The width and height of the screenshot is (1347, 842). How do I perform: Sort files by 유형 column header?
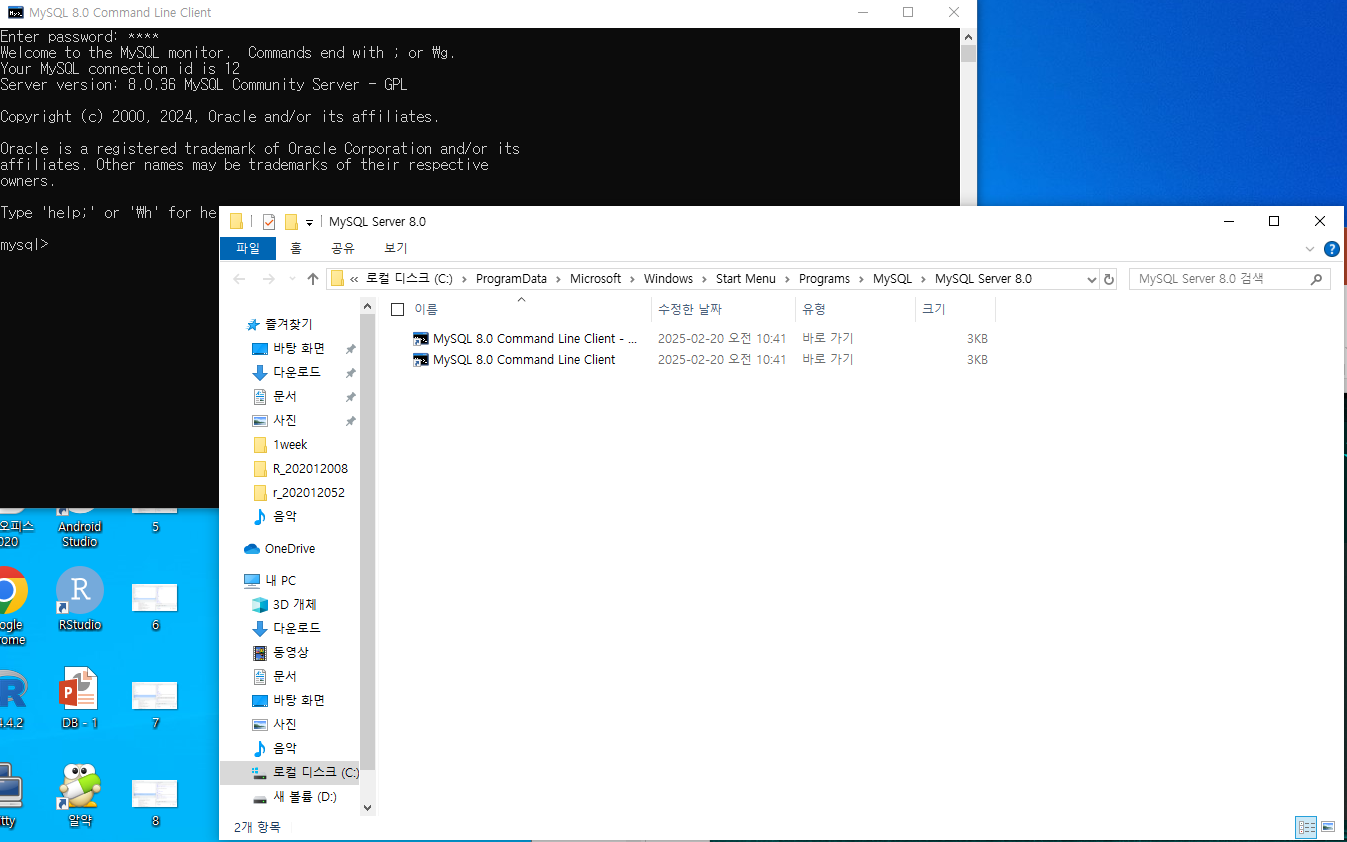point(855,310)
